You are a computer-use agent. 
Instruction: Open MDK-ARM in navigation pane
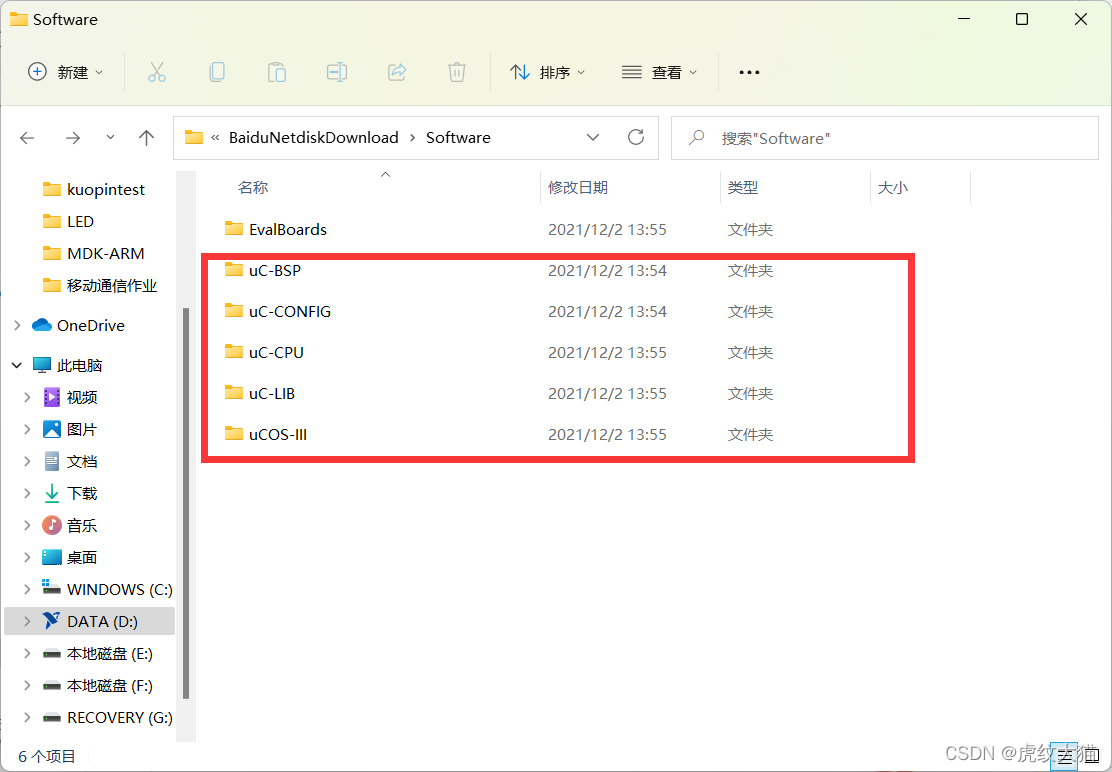coord(106,254)
